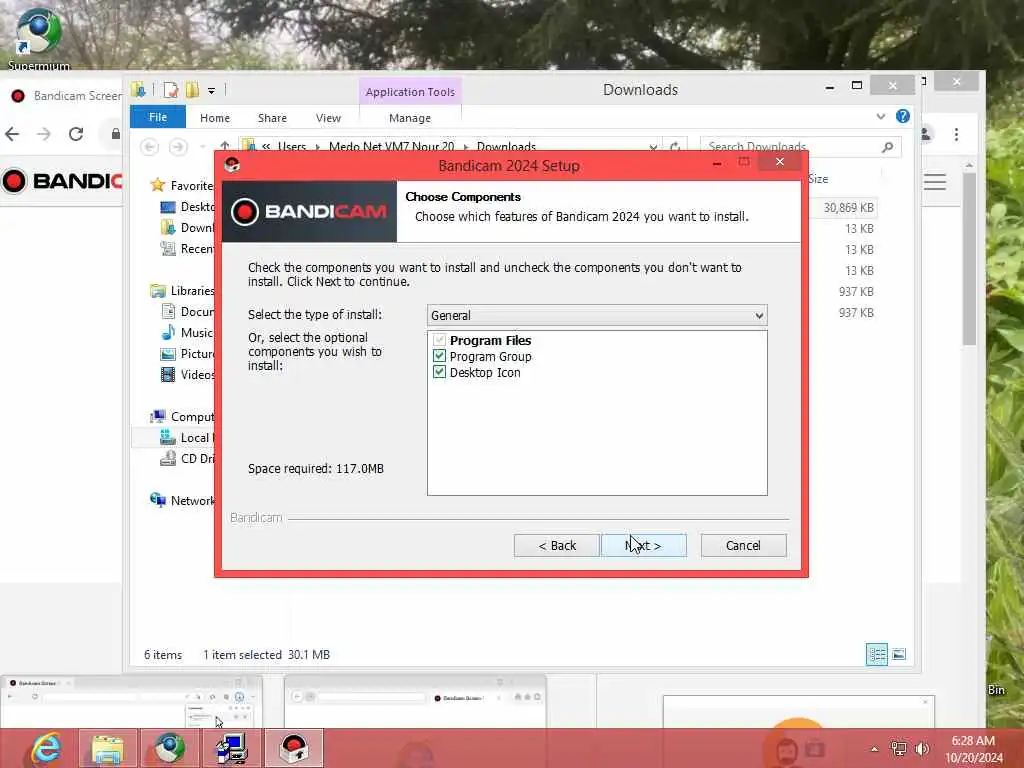The height and width of the screenshot is (768, 1024).
Task: Uncheck the Desktop Icon component
Action: [x=439, y=372]
